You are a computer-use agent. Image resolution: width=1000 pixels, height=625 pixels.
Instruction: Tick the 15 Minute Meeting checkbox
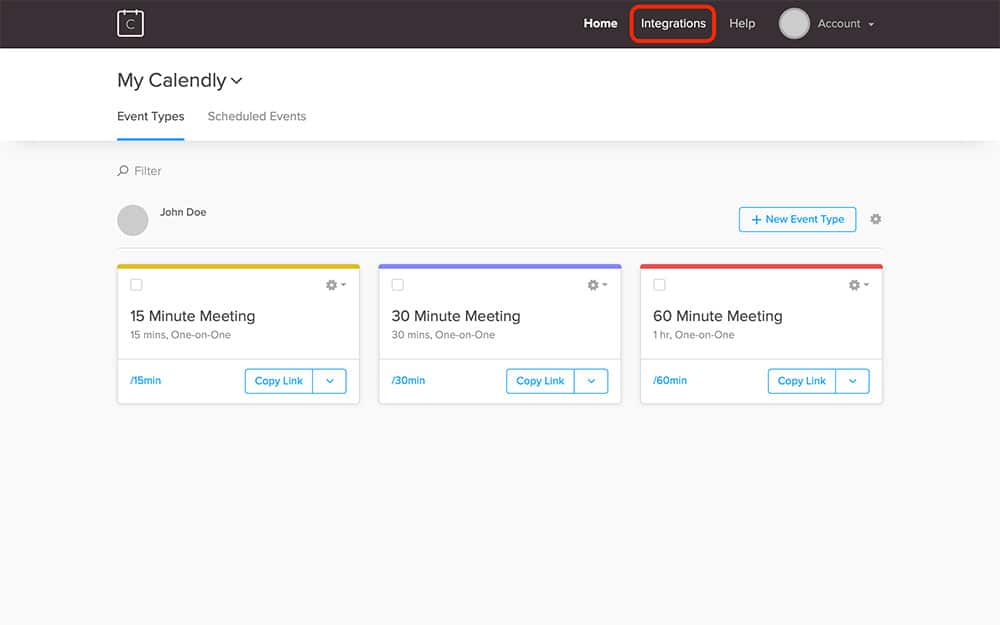[x=137, y=285]
